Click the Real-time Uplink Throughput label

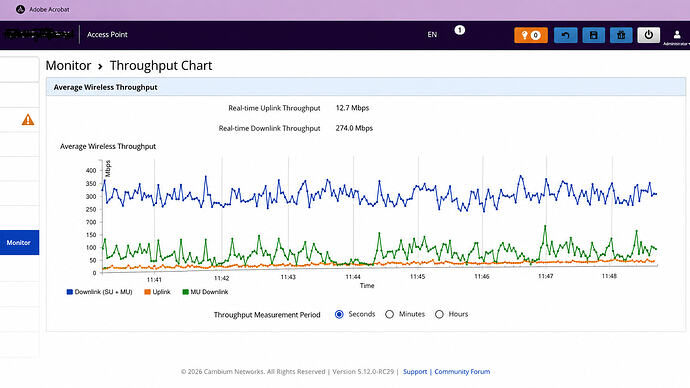(274, 108)
